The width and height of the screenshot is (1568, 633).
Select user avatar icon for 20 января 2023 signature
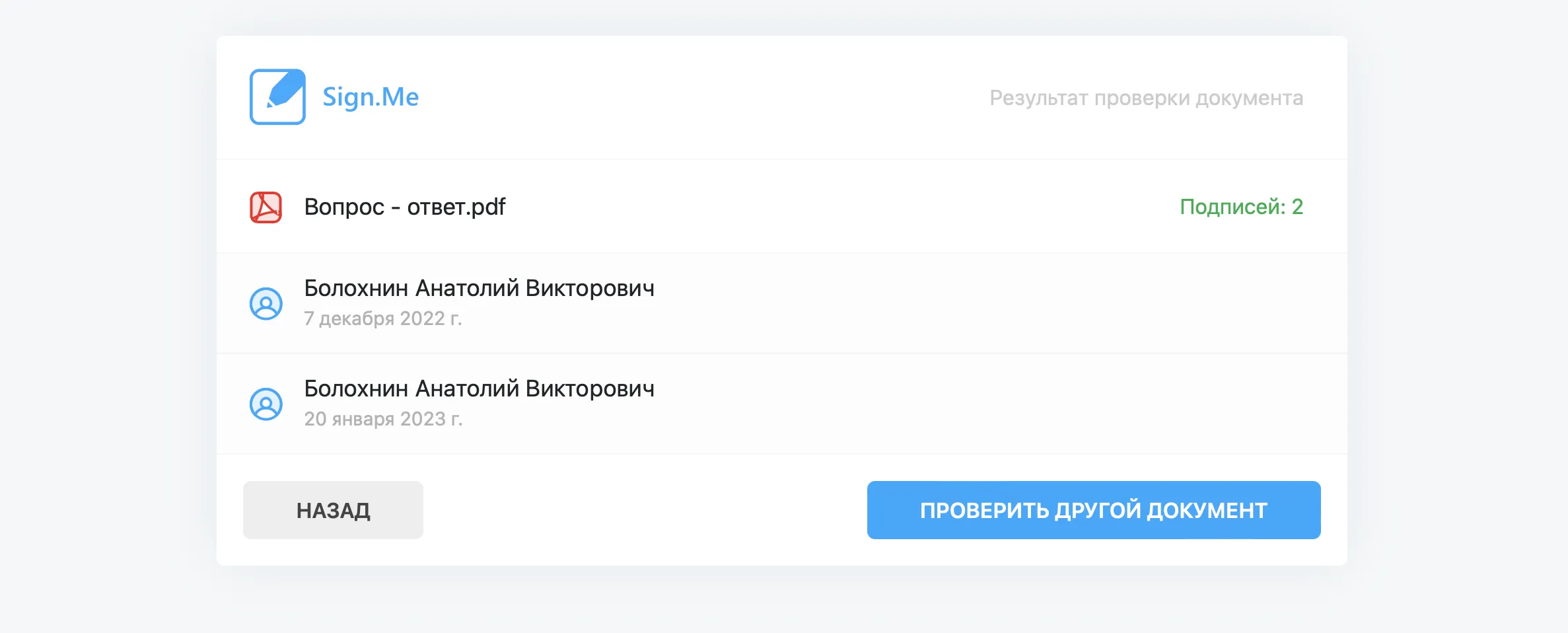coord(266,404)
